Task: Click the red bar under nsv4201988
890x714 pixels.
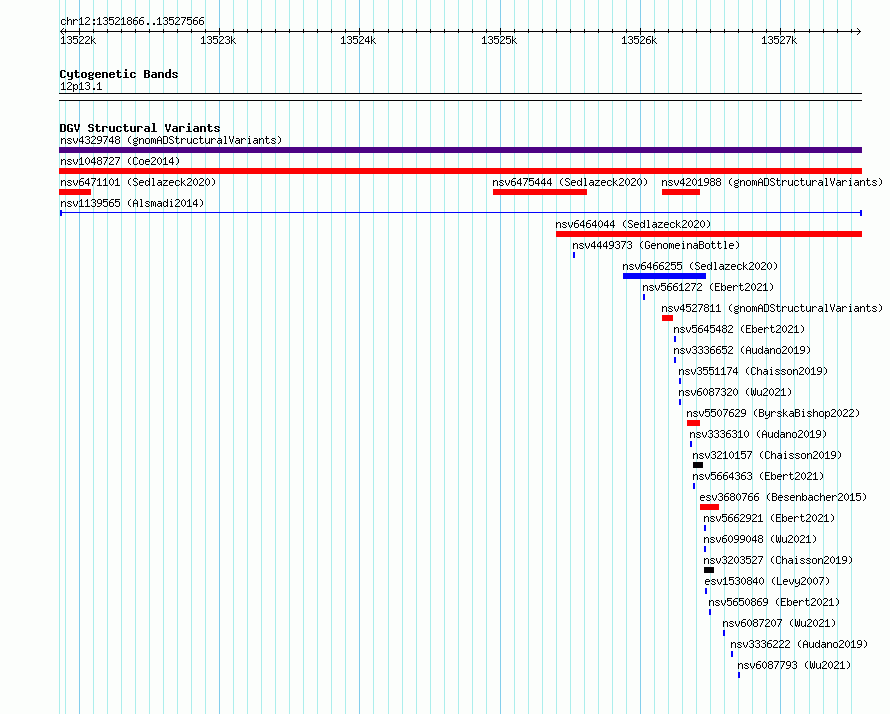Action: click(681, 192)
